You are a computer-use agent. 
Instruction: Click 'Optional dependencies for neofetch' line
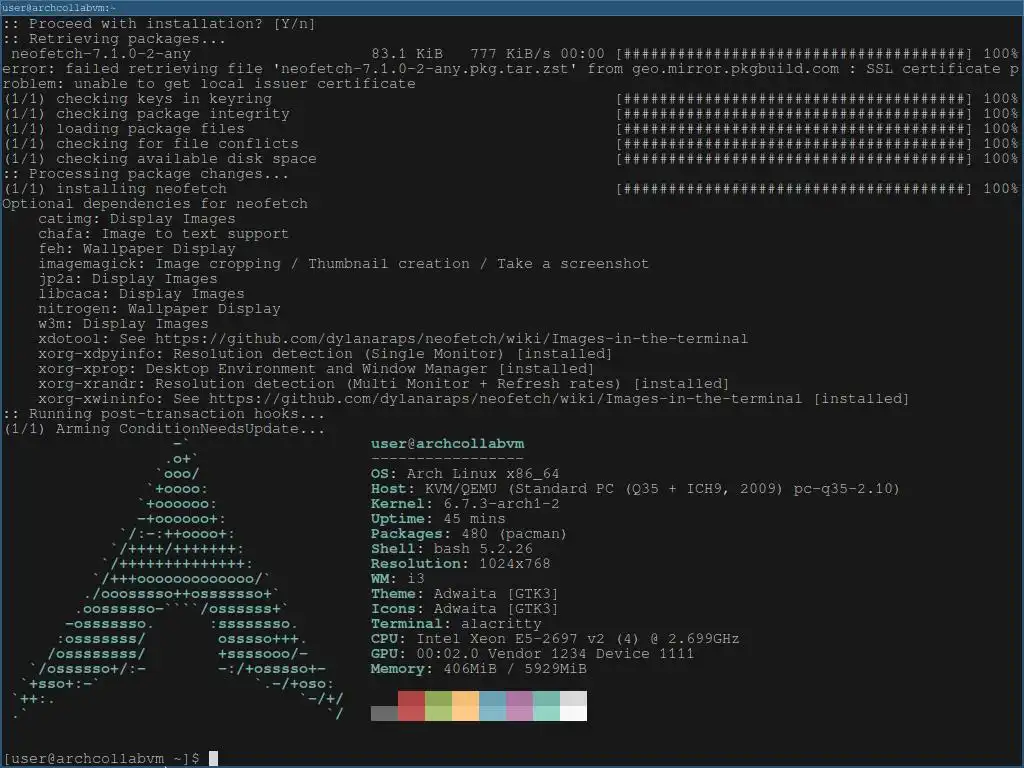155,204
